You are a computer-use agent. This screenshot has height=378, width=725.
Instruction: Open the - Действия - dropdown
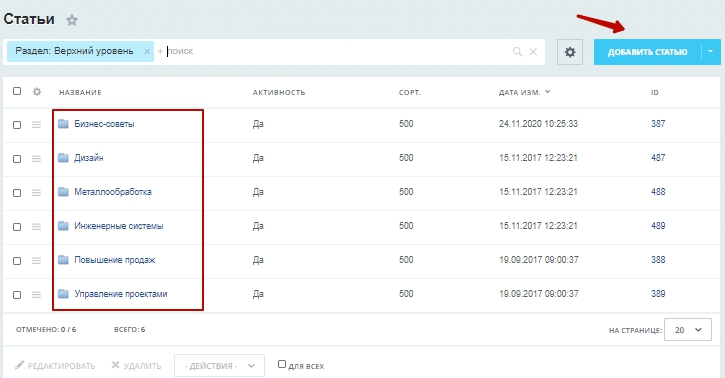pos(219,366)
